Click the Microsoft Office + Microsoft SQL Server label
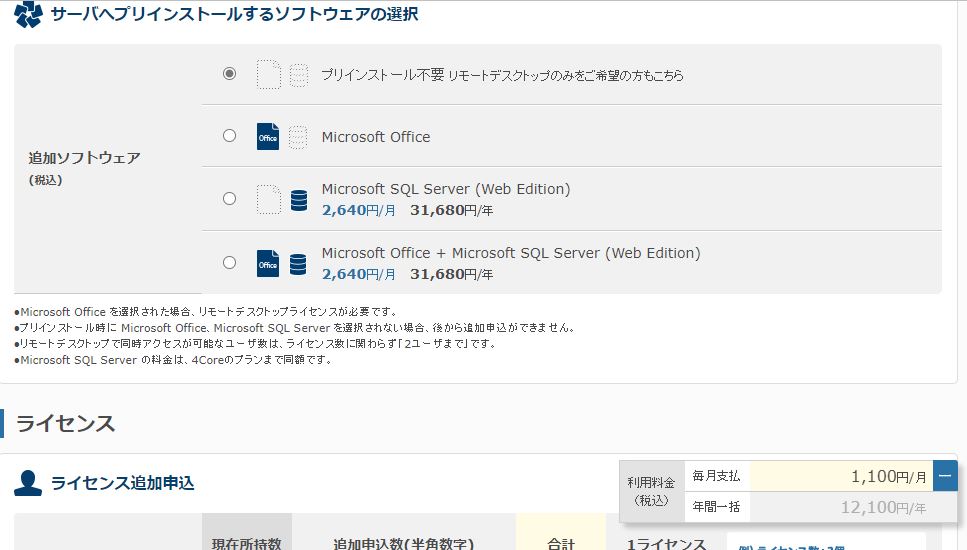The width and height of the screenshot is (967, 550). click(511, 253)
